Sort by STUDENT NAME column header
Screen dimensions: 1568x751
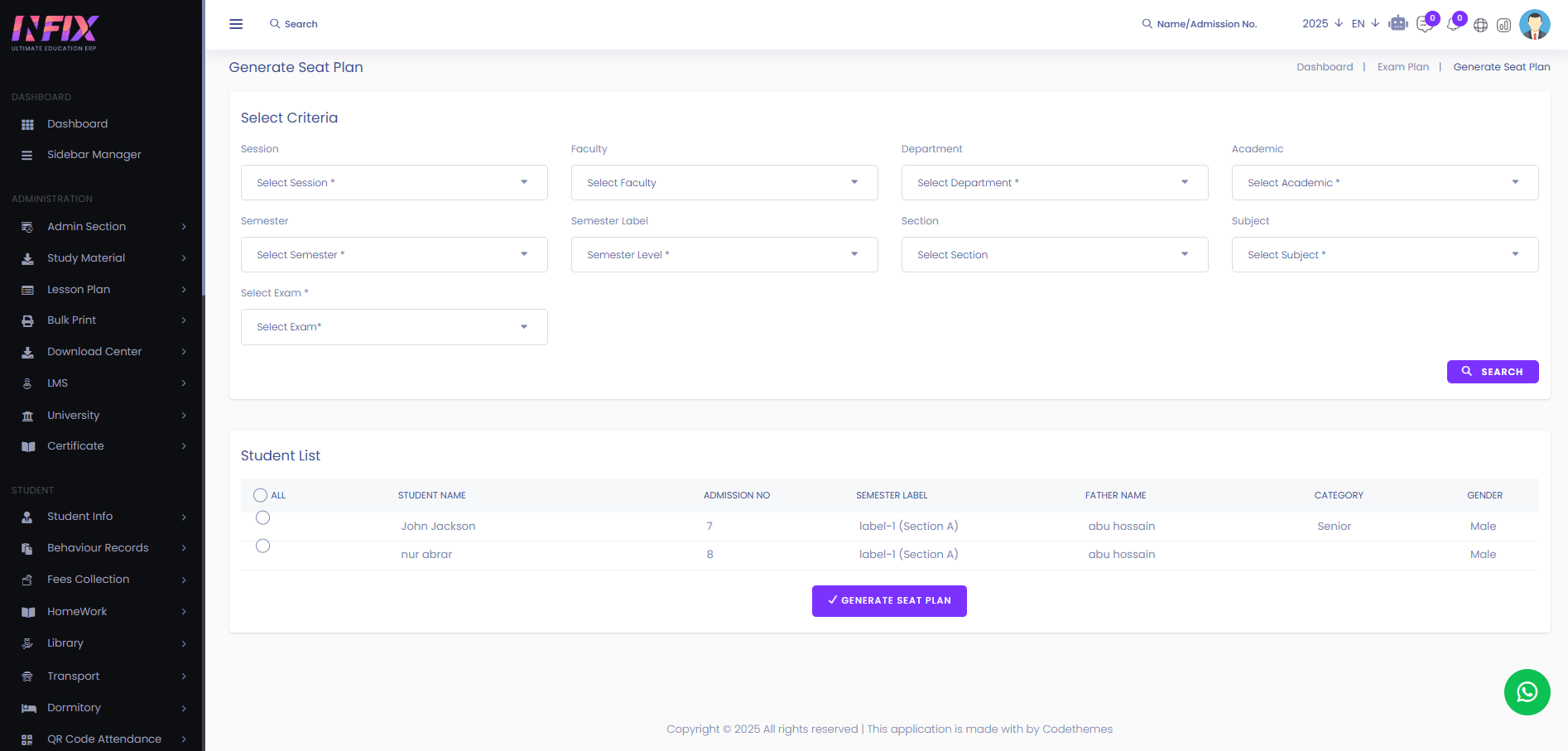click(432, 495)
